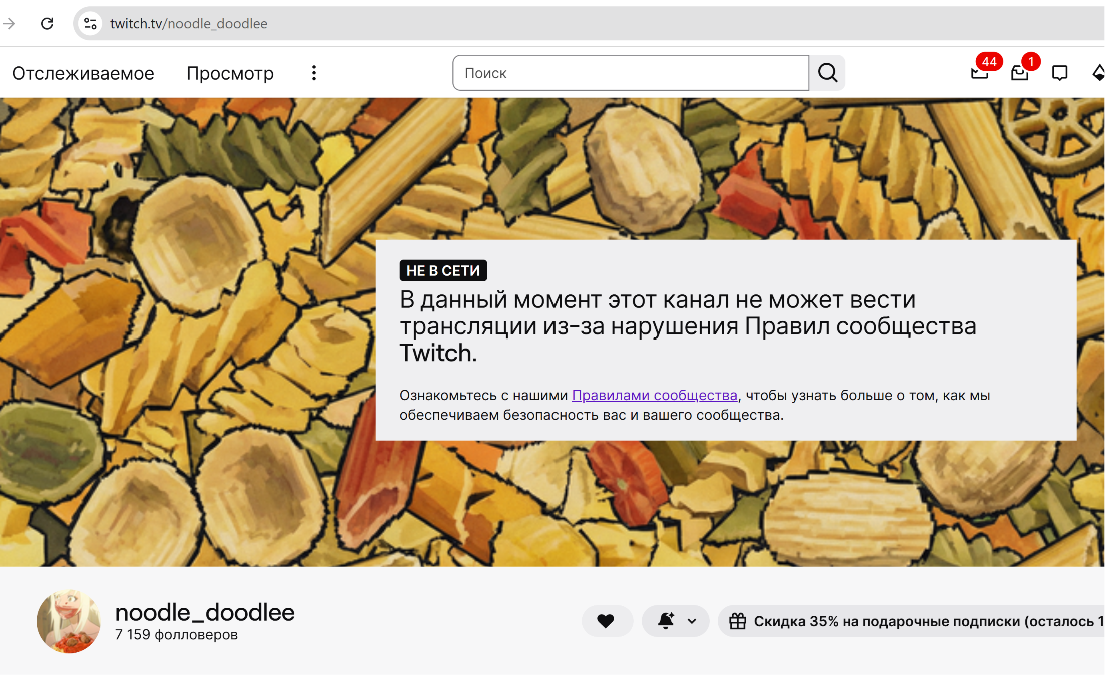The height and width of the screenshot is (675, 1105).
Task: Click the gift icon on subscription button
Action: pos(738,621)
